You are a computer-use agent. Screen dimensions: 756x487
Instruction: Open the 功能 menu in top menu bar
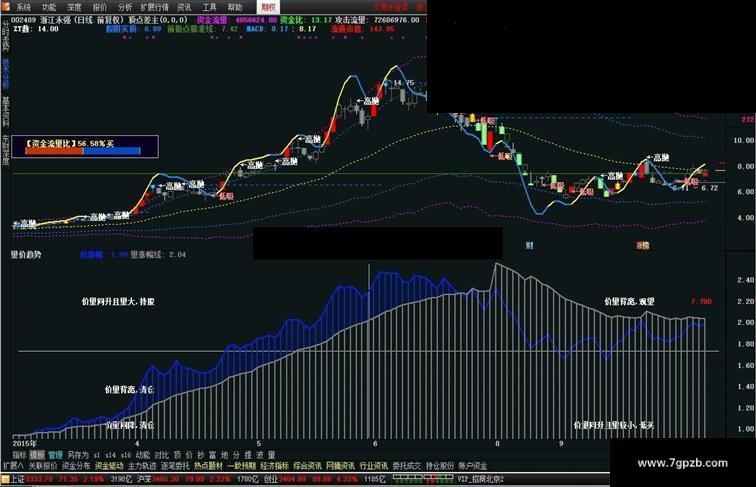49,7
